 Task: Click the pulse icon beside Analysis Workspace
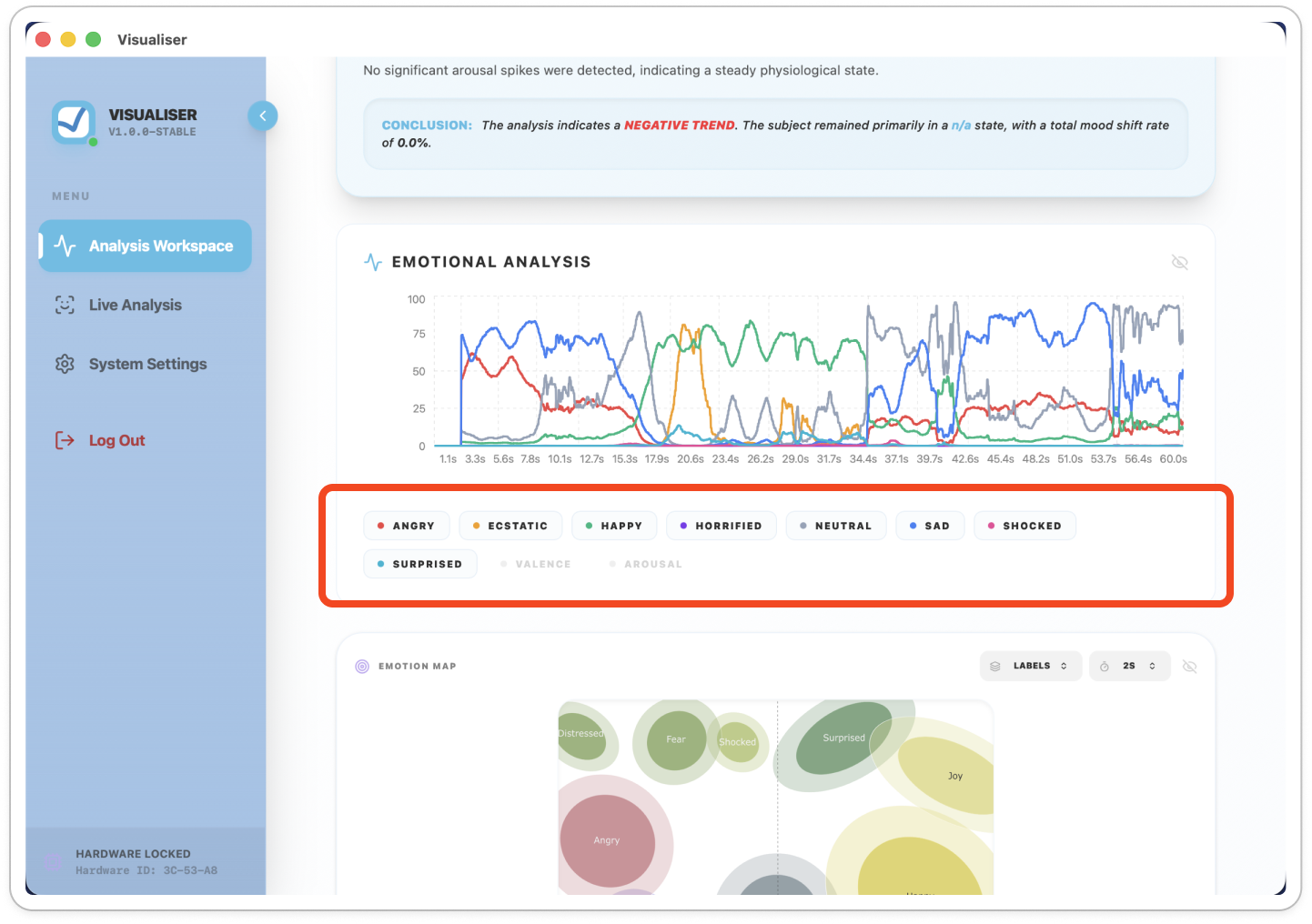[65, 246]
